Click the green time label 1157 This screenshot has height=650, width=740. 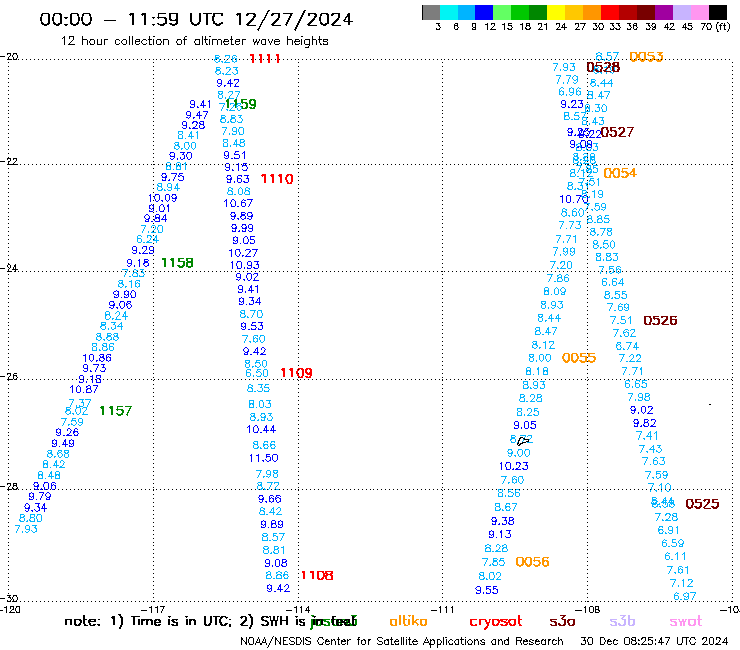[116, 411]
